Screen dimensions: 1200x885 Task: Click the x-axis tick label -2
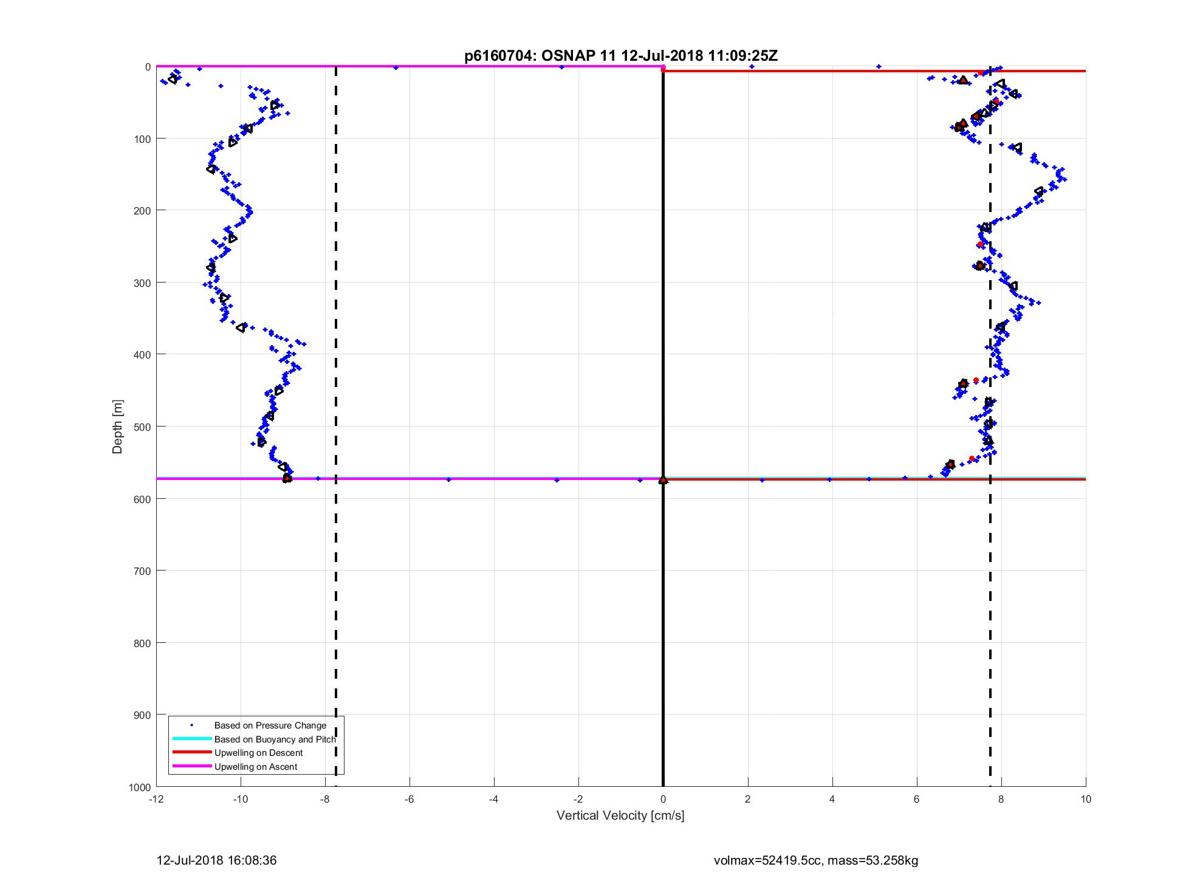(x=578, y=799)
